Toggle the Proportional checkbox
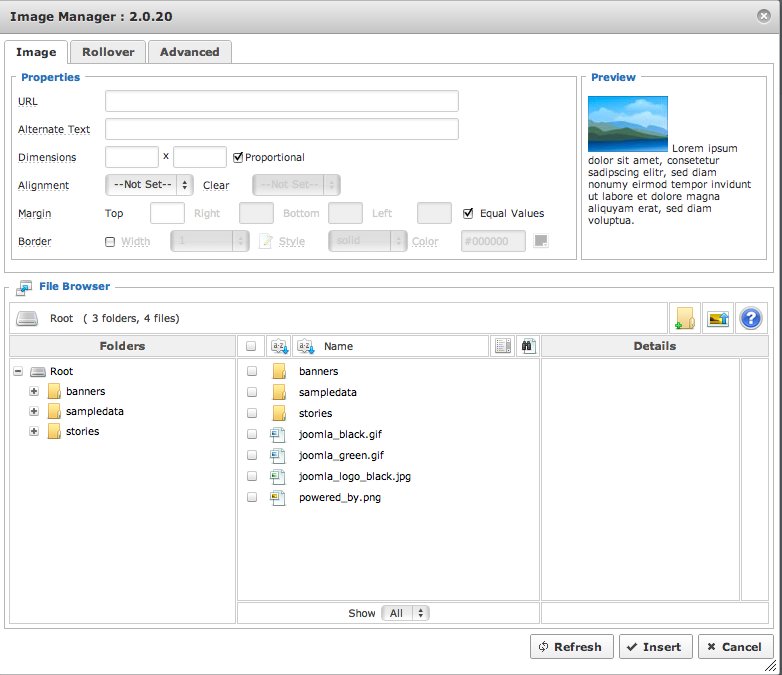 coord(238,157)
